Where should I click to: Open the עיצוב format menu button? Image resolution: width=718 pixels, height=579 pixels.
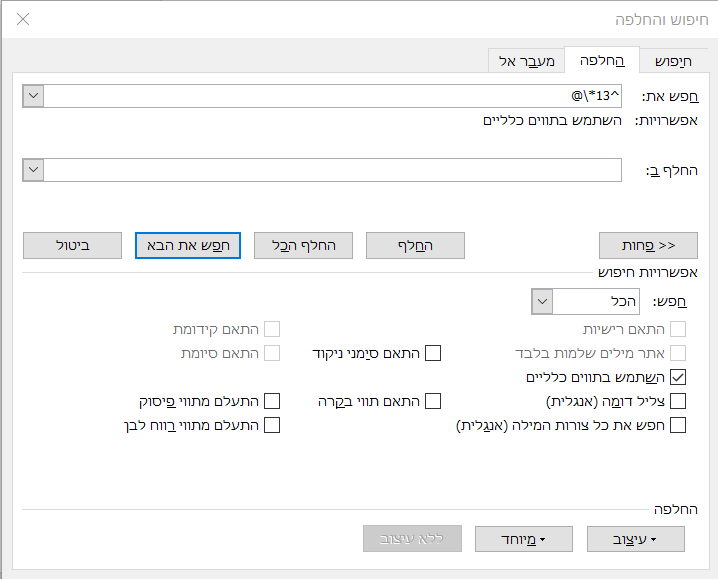pos(636,539)
